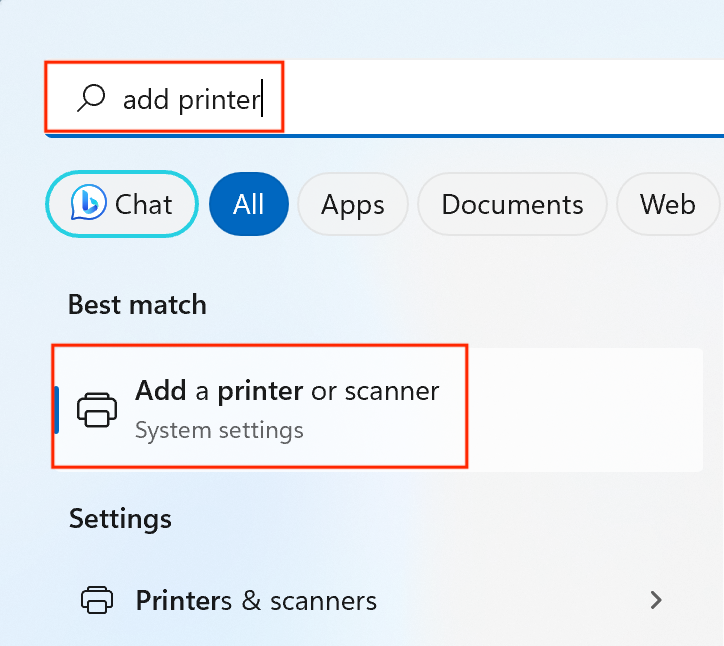This screenshot has width=724, height=646.
Task: Expand the Printers & scanners chevron arrow
Action: tap(656, 600)
